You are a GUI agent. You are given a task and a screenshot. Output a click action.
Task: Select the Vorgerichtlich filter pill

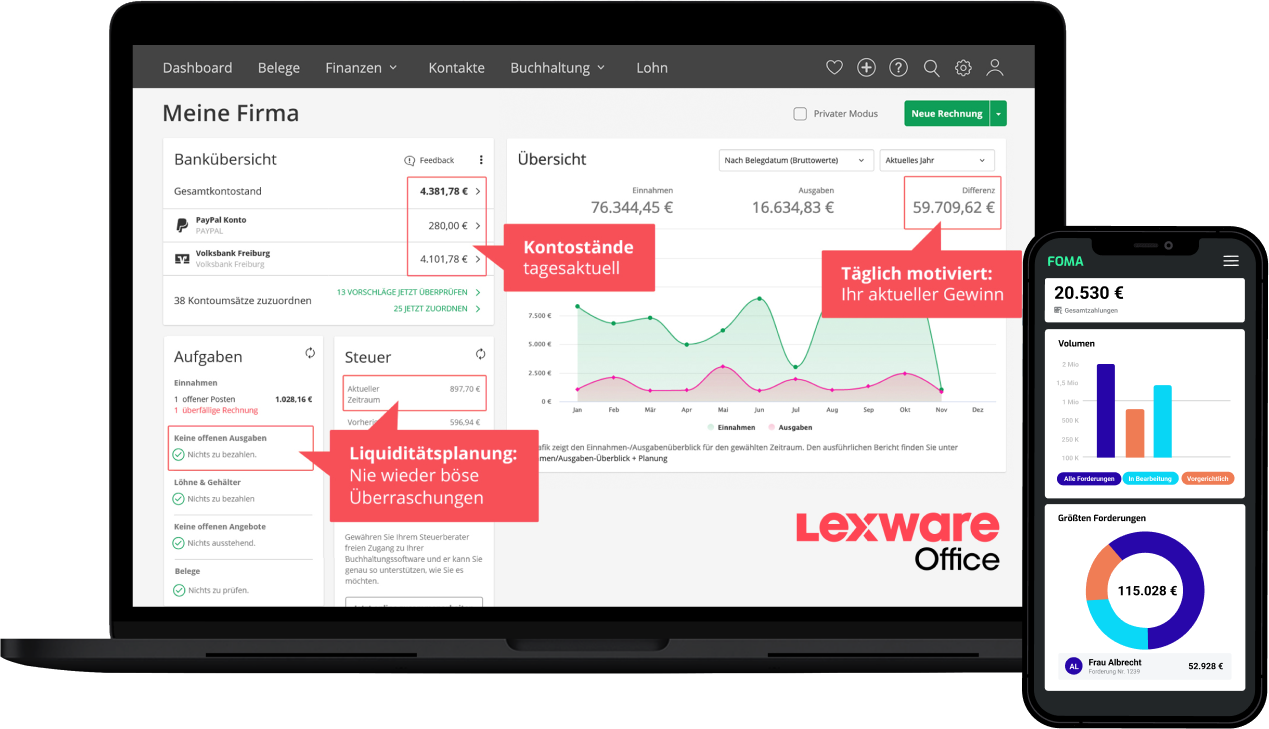[1208, 479]
